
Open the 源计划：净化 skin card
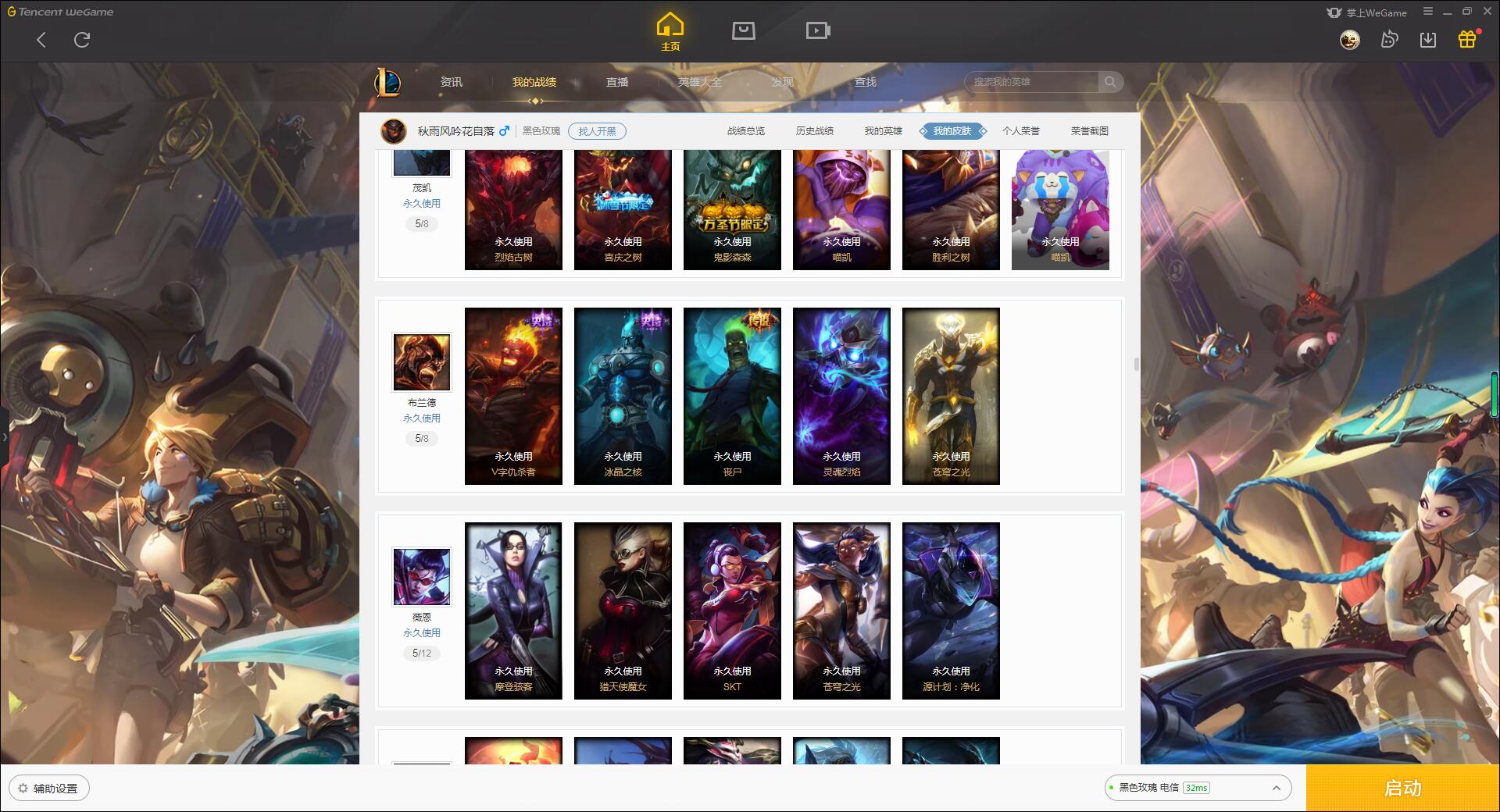[951, 611]
